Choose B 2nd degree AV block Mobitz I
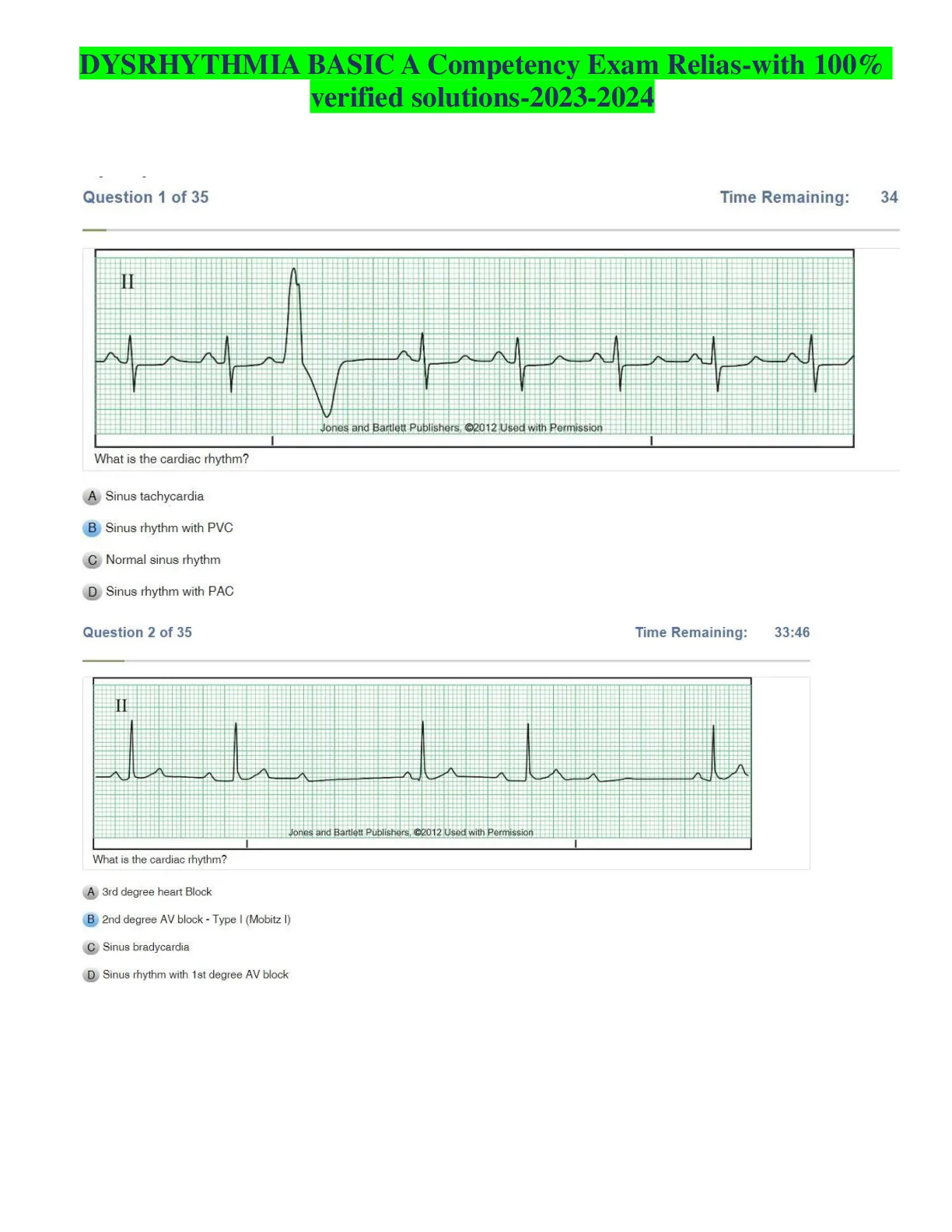Image resolution: width=952 pixels, height=1232 pixels. pyautogui.click(x=187, y=919)
